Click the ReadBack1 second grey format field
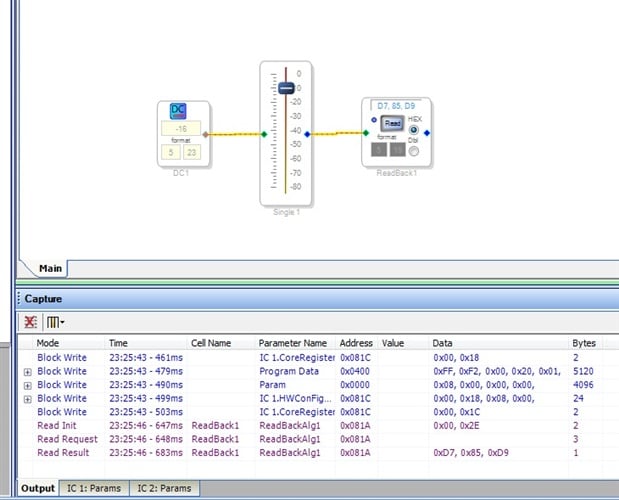 [398, 150]
